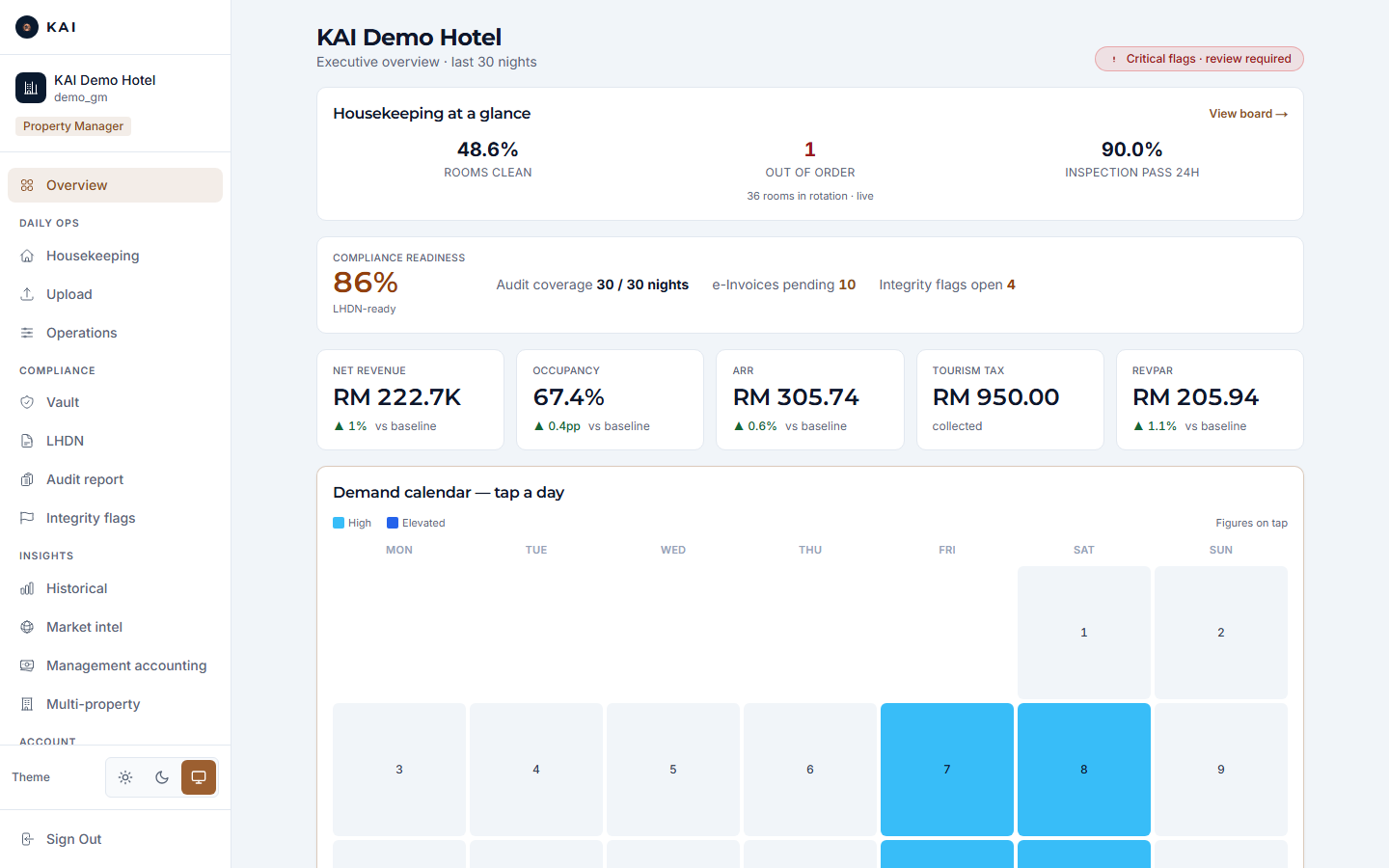Click the Tourism Tax RM 950.00 card
The width and height of the screenshot is (1389, 868).
1010,399
